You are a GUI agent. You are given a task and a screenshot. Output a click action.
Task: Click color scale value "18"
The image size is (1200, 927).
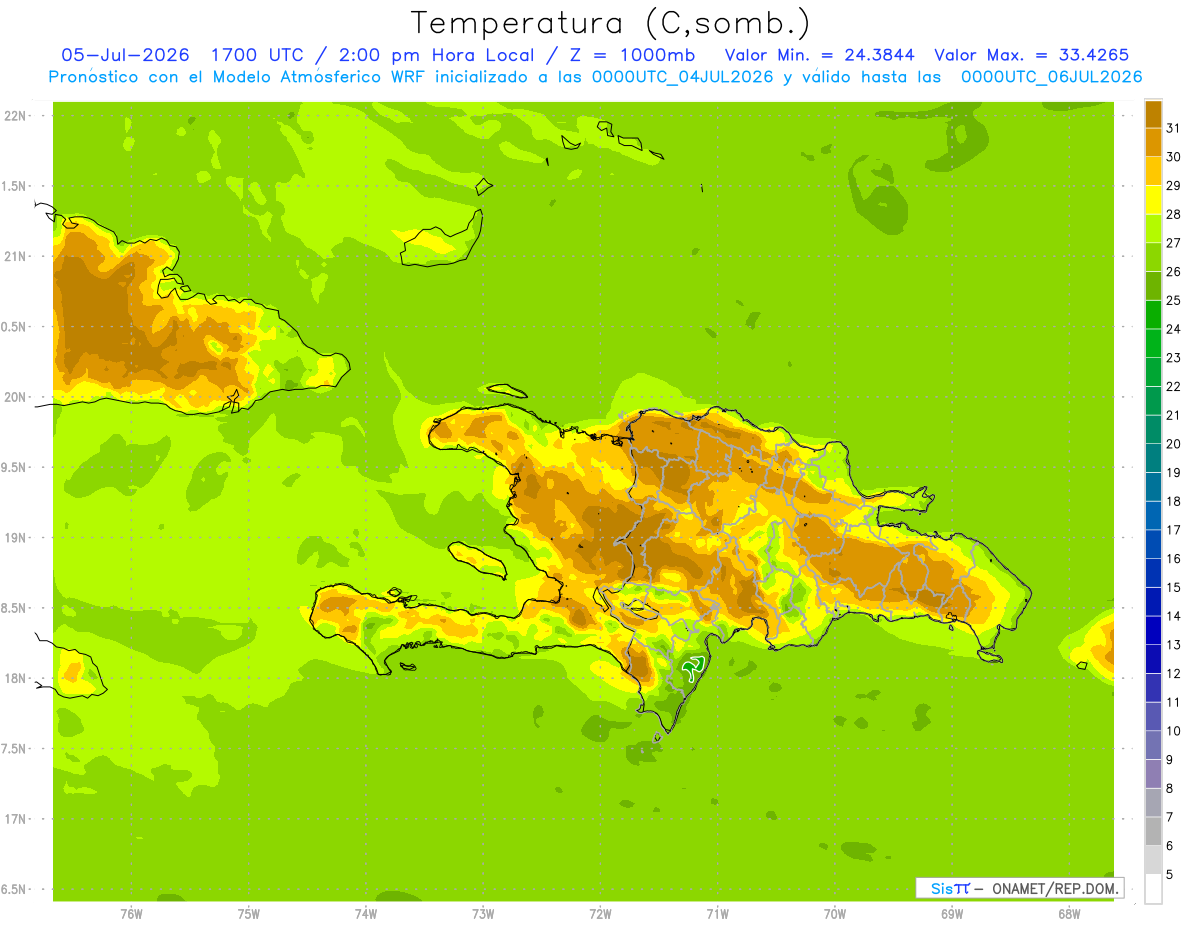click(1173, 501)
